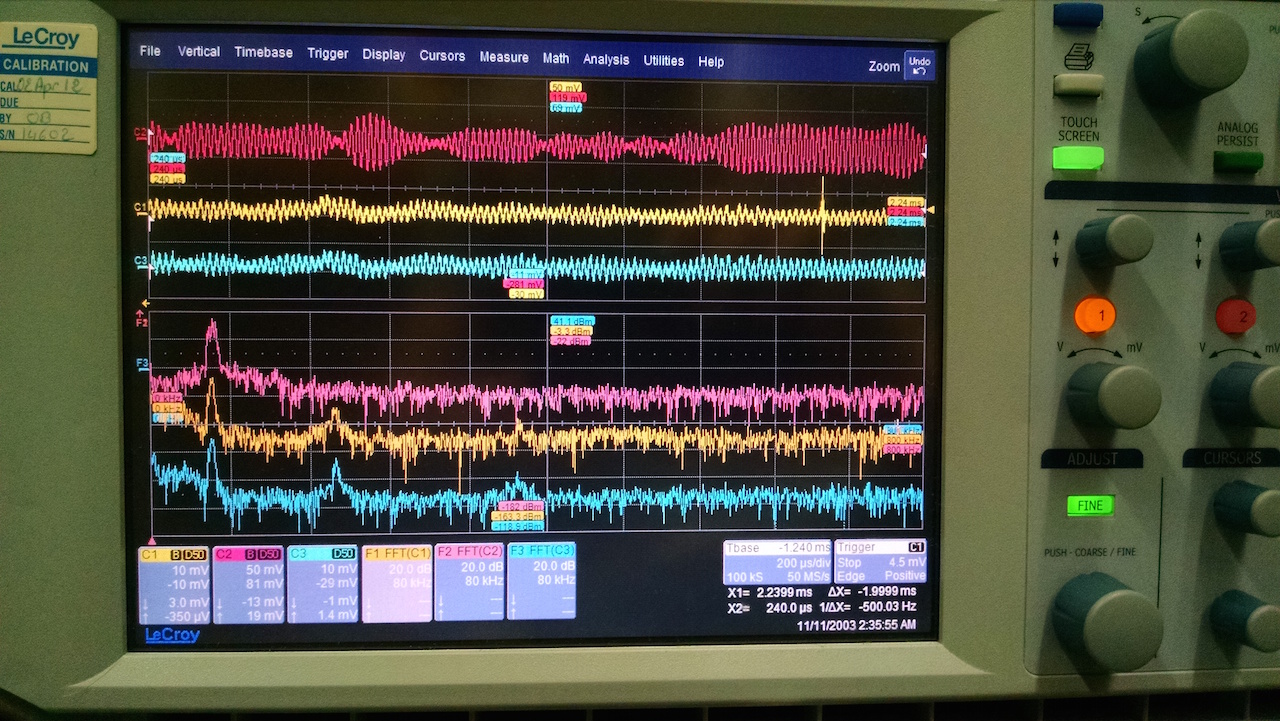Select the C3 trace marker at left edge
Image resolution: width=1280 pixels, height=721 pixels.
pyautogui.click(x=141, y=261)
